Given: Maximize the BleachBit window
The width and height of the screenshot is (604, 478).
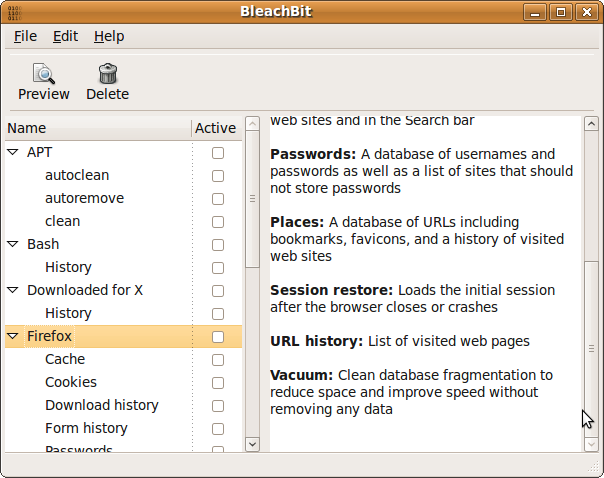Looking at the screenshot, I should [x=562, y=11].
